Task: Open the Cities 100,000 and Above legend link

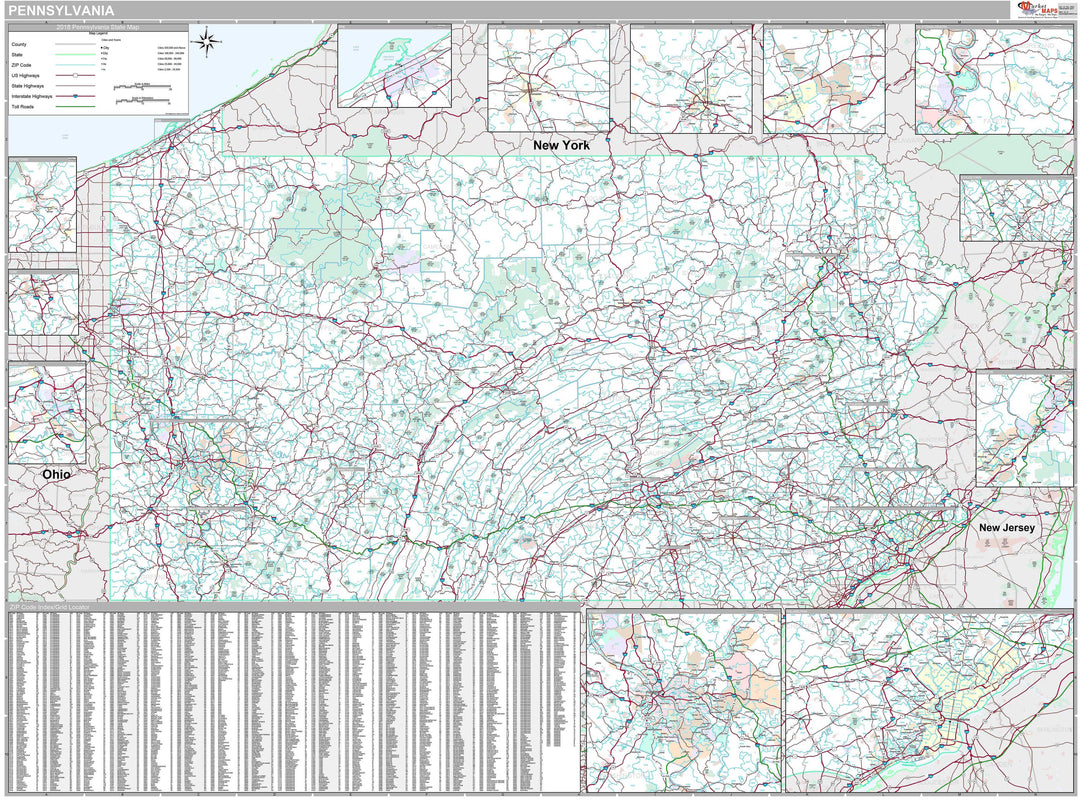Action: pos(172,47)
